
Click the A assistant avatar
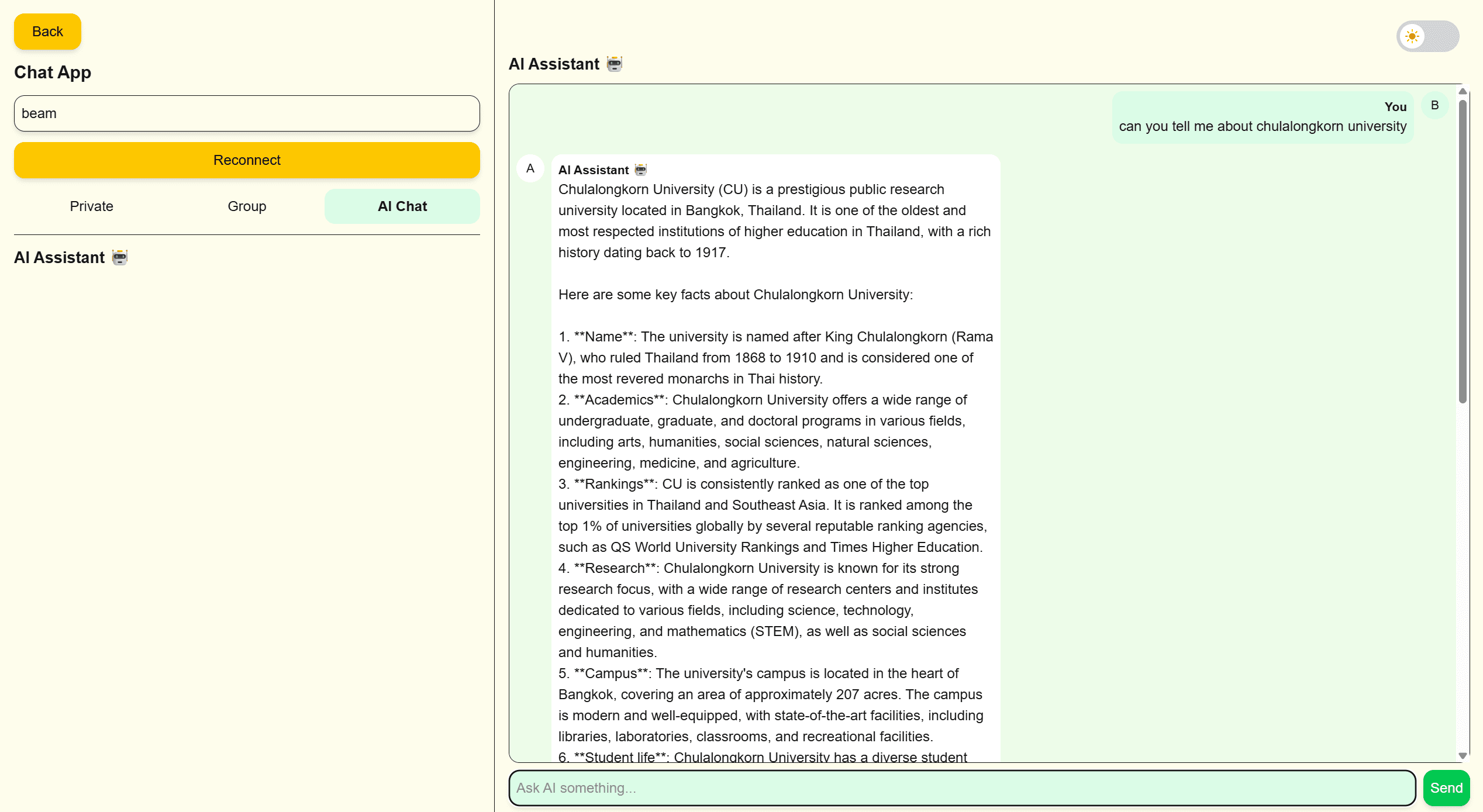click(x=530, y=168)
